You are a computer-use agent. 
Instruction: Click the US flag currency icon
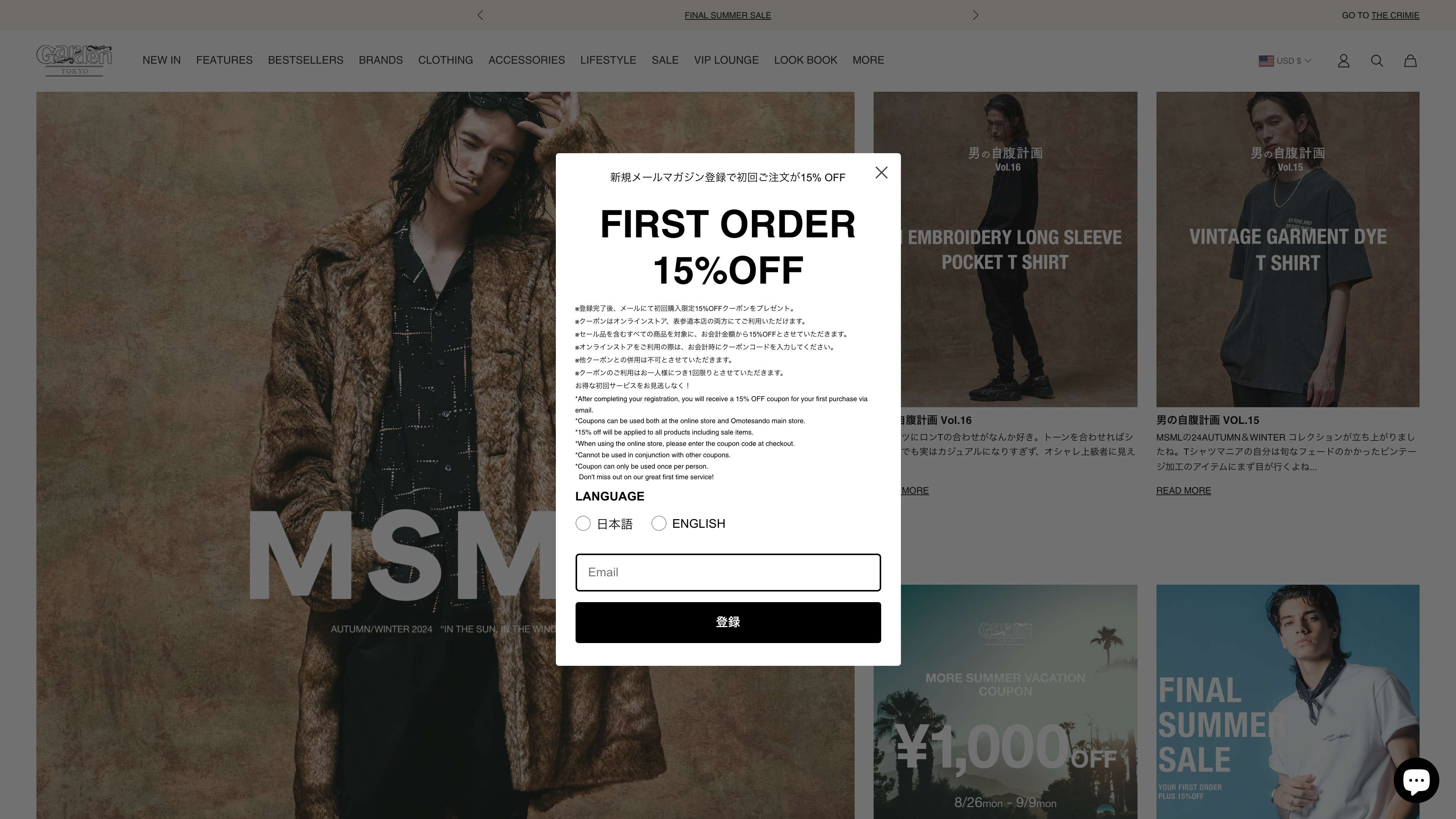pos(1266,61)
